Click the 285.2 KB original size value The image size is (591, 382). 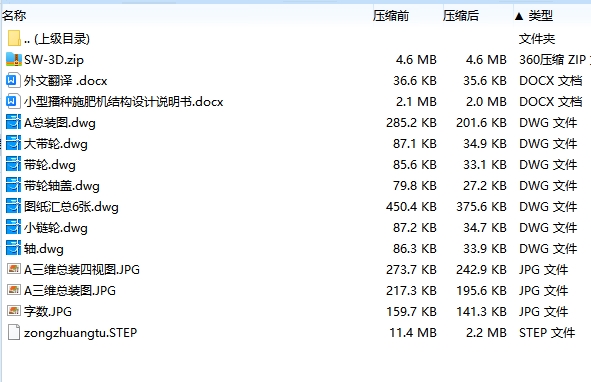coord(411,123)
